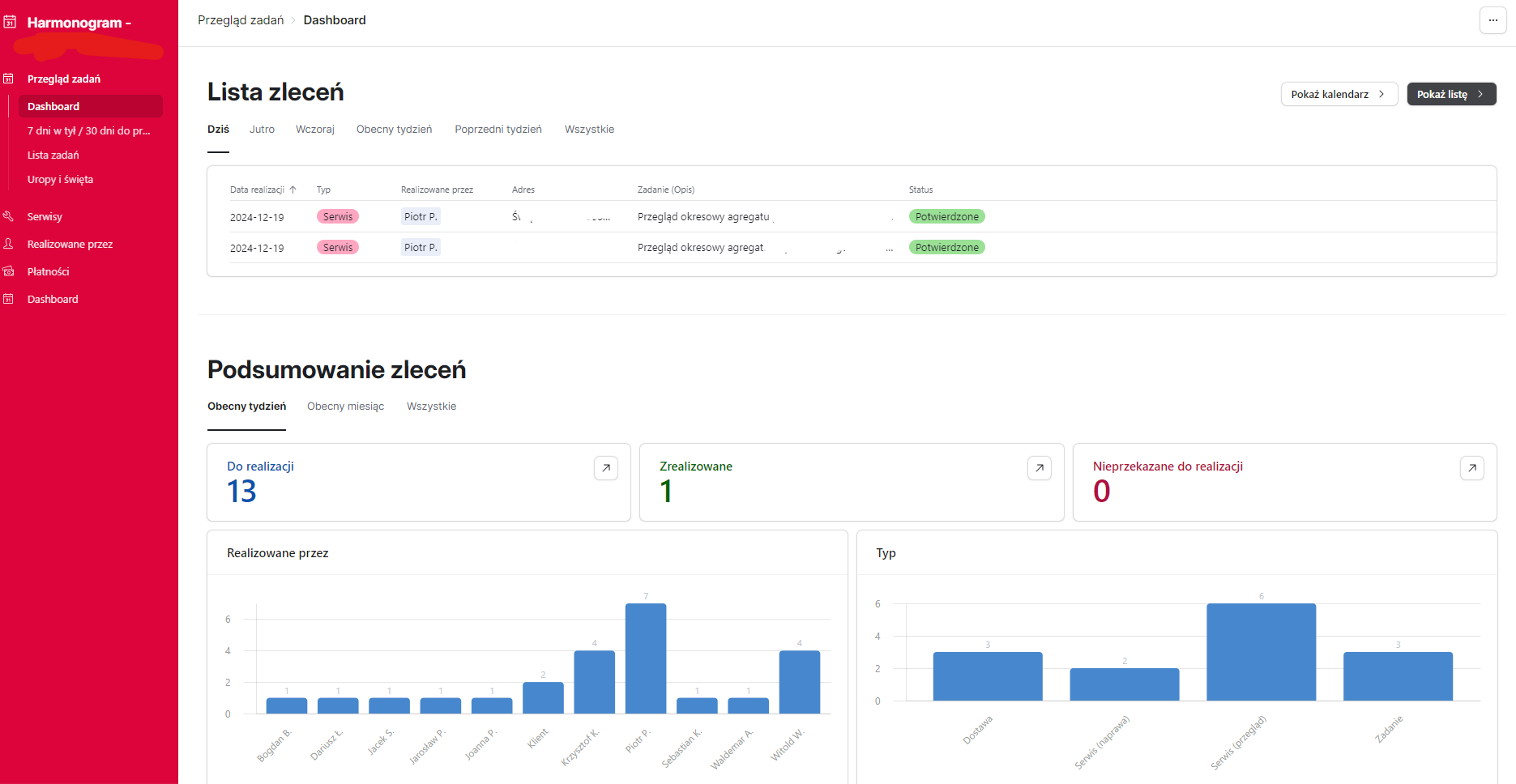Switch to the Poprzedni tydzień tab

coord(498,130)
